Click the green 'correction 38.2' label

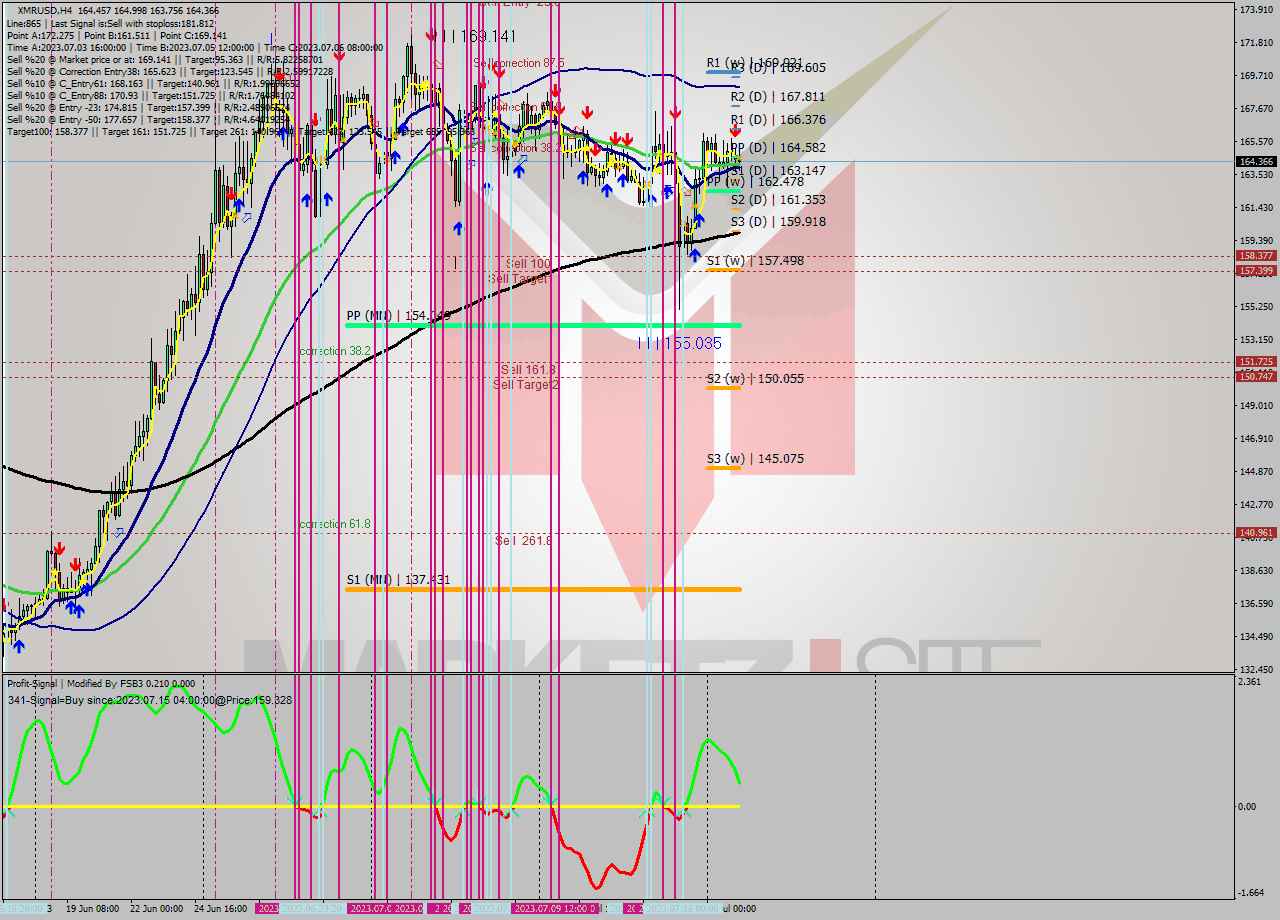tap(336, 352)
